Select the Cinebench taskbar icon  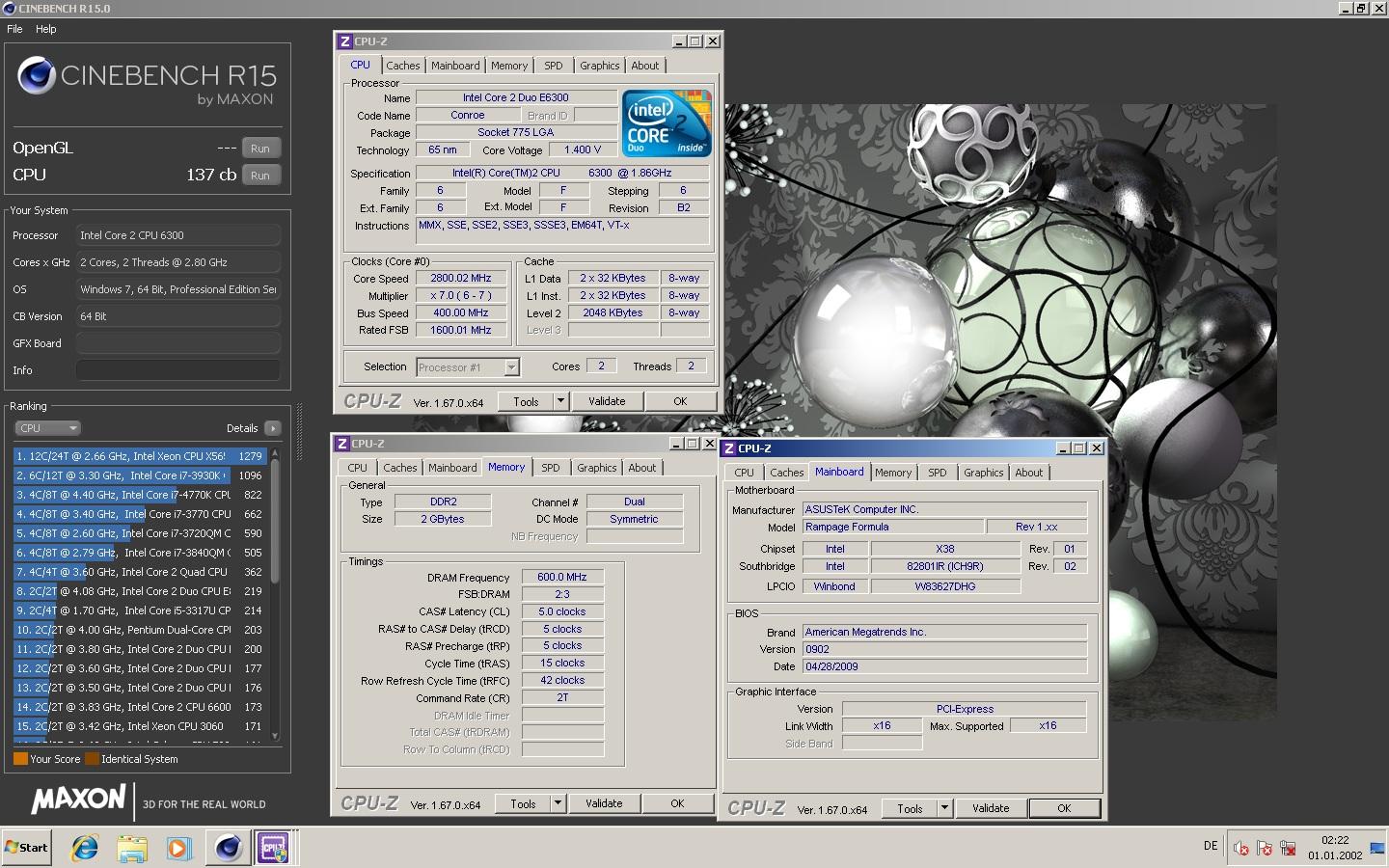pyautogui.click(x=228, y=848)
